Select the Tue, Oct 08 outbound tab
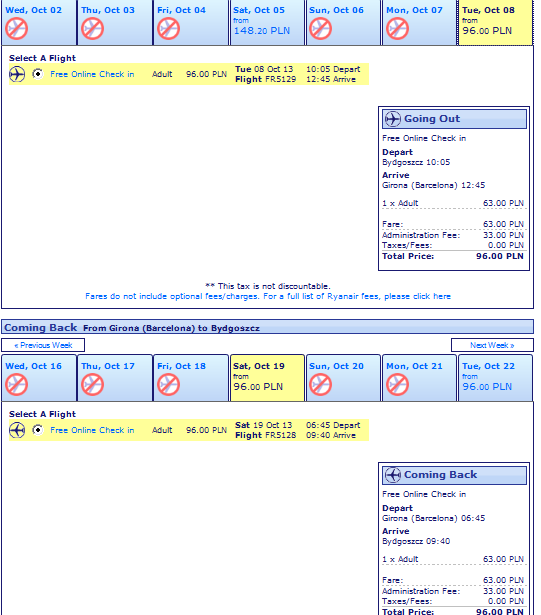541x615 pixels. coord(495,22)
